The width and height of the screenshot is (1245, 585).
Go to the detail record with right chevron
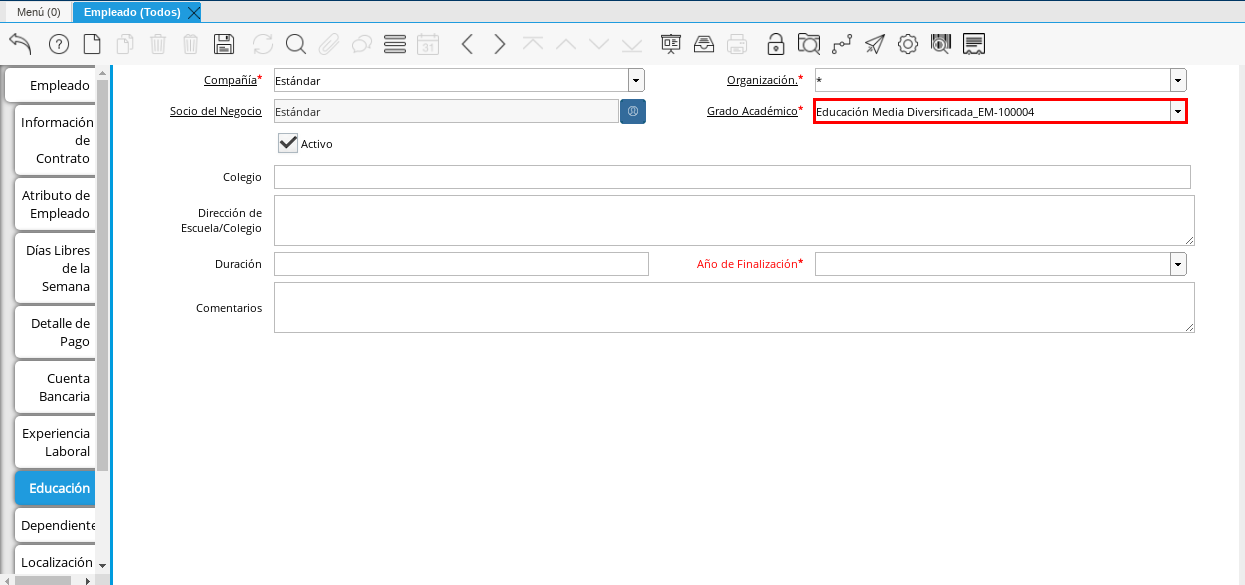(500, 43)
